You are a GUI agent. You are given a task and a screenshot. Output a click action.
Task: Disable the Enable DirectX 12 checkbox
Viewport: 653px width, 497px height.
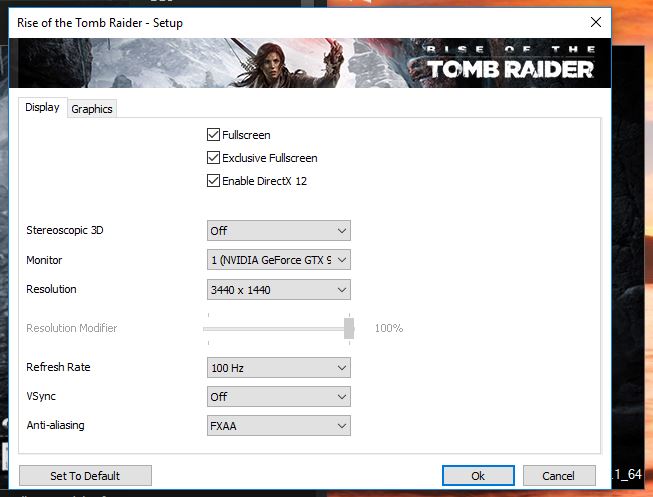(214, 180)
